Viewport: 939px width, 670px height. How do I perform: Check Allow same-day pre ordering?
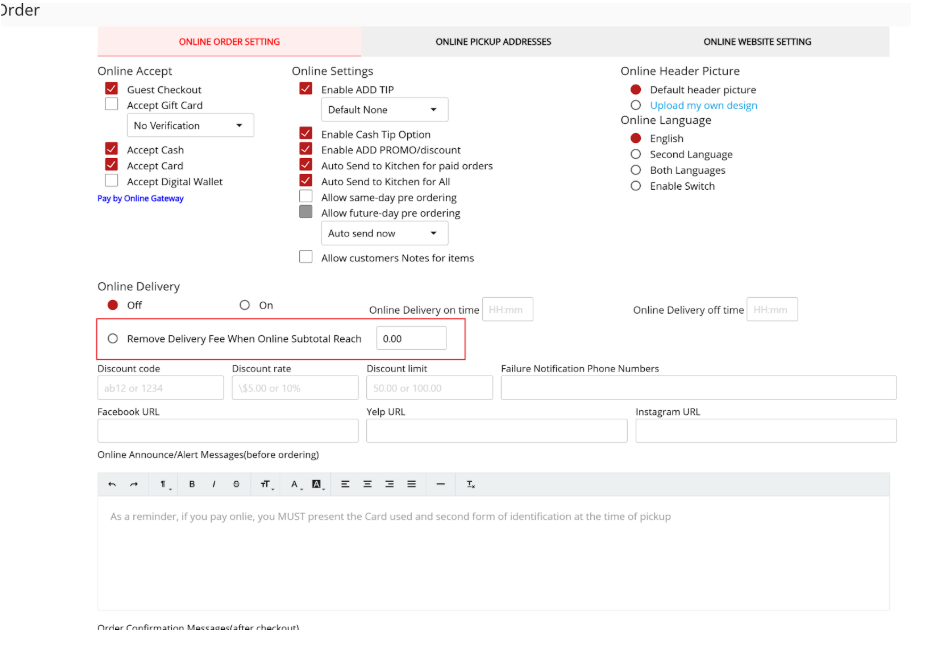coord(305,196)
